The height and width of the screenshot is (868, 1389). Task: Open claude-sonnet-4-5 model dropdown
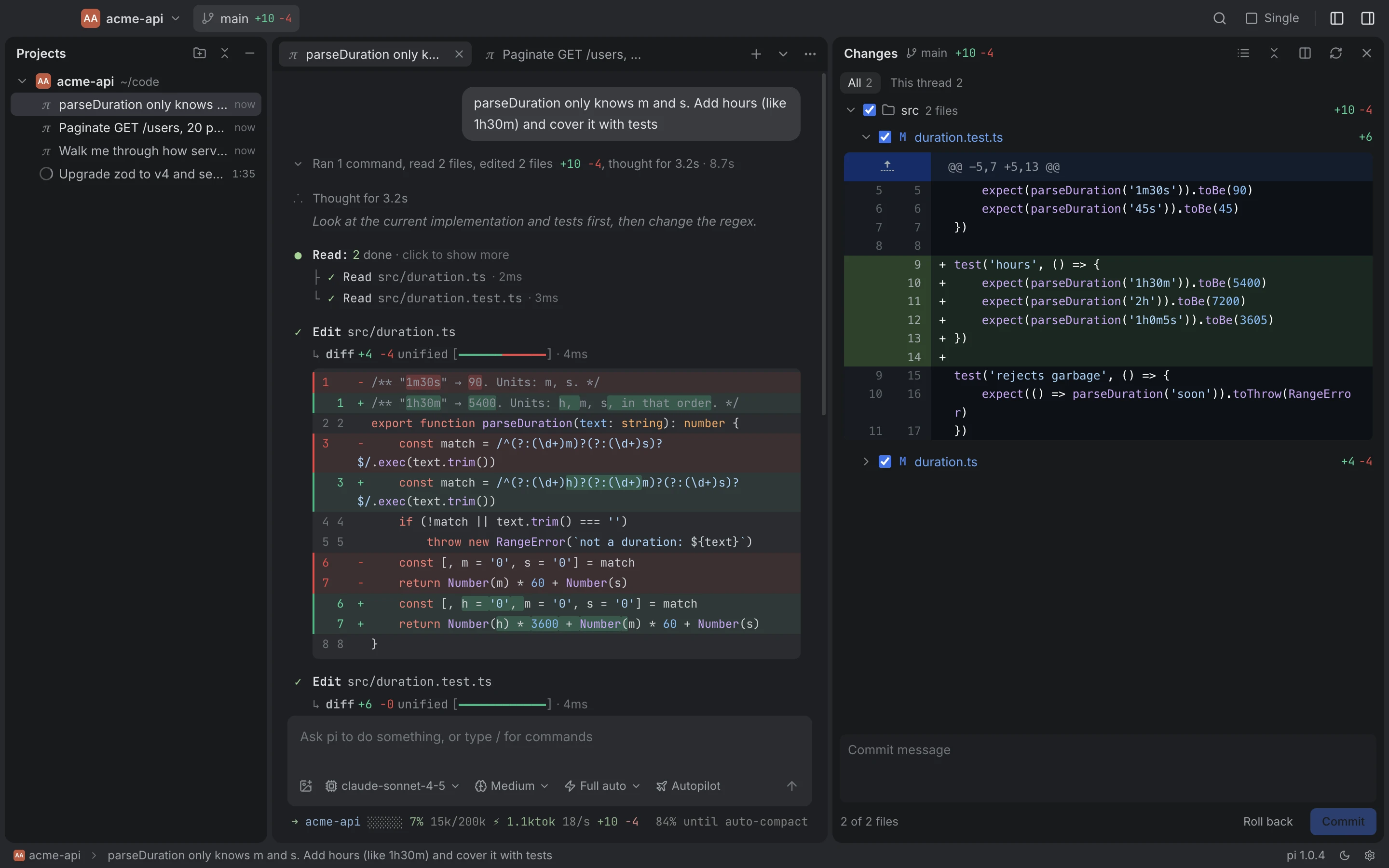(393, 786)
